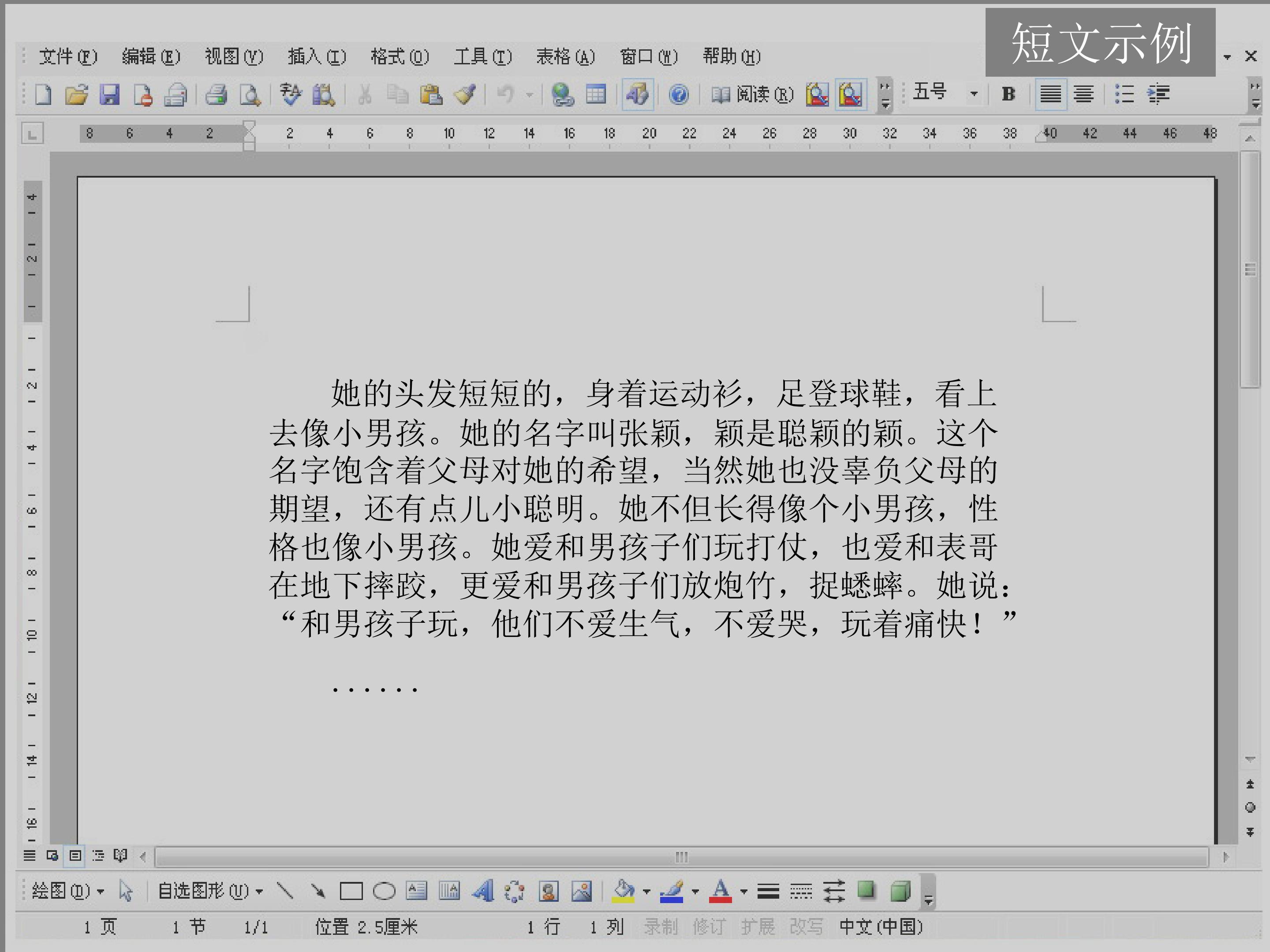The image size is (1270, 952).
Task: Open Microsoft Word Help question icon
Action: point(679,94)
